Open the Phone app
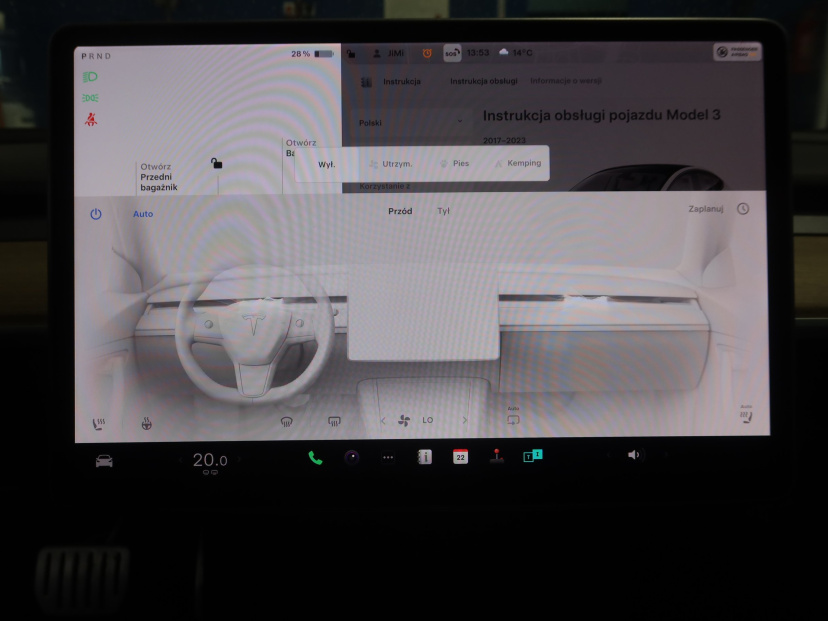 (315, 458)
